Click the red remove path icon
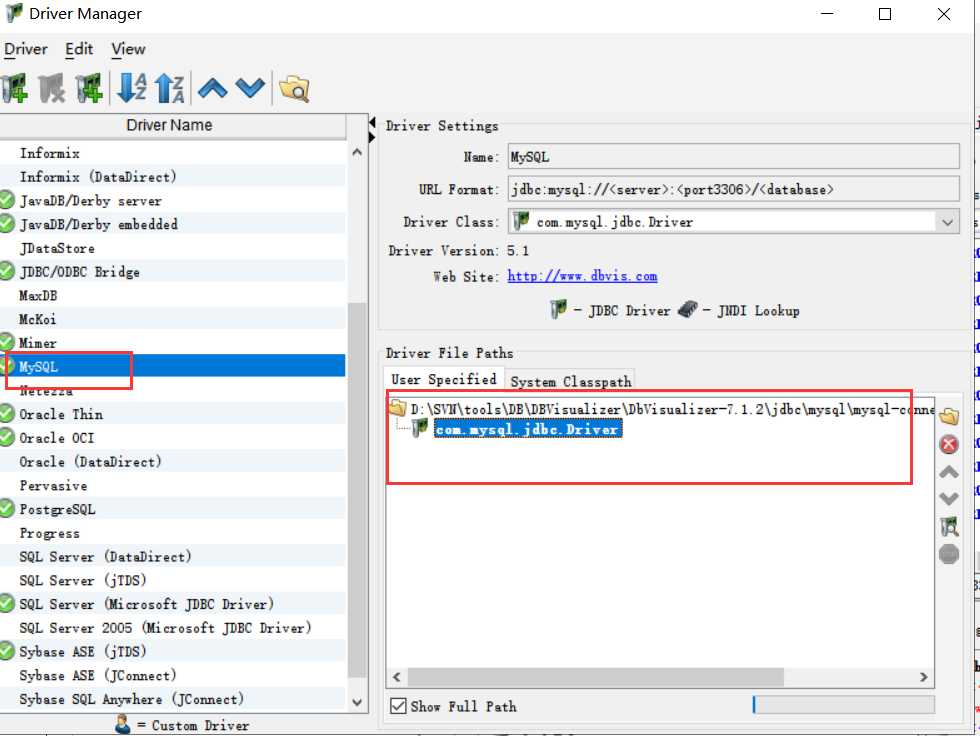980x736 pixels. [x=949, y=444]
